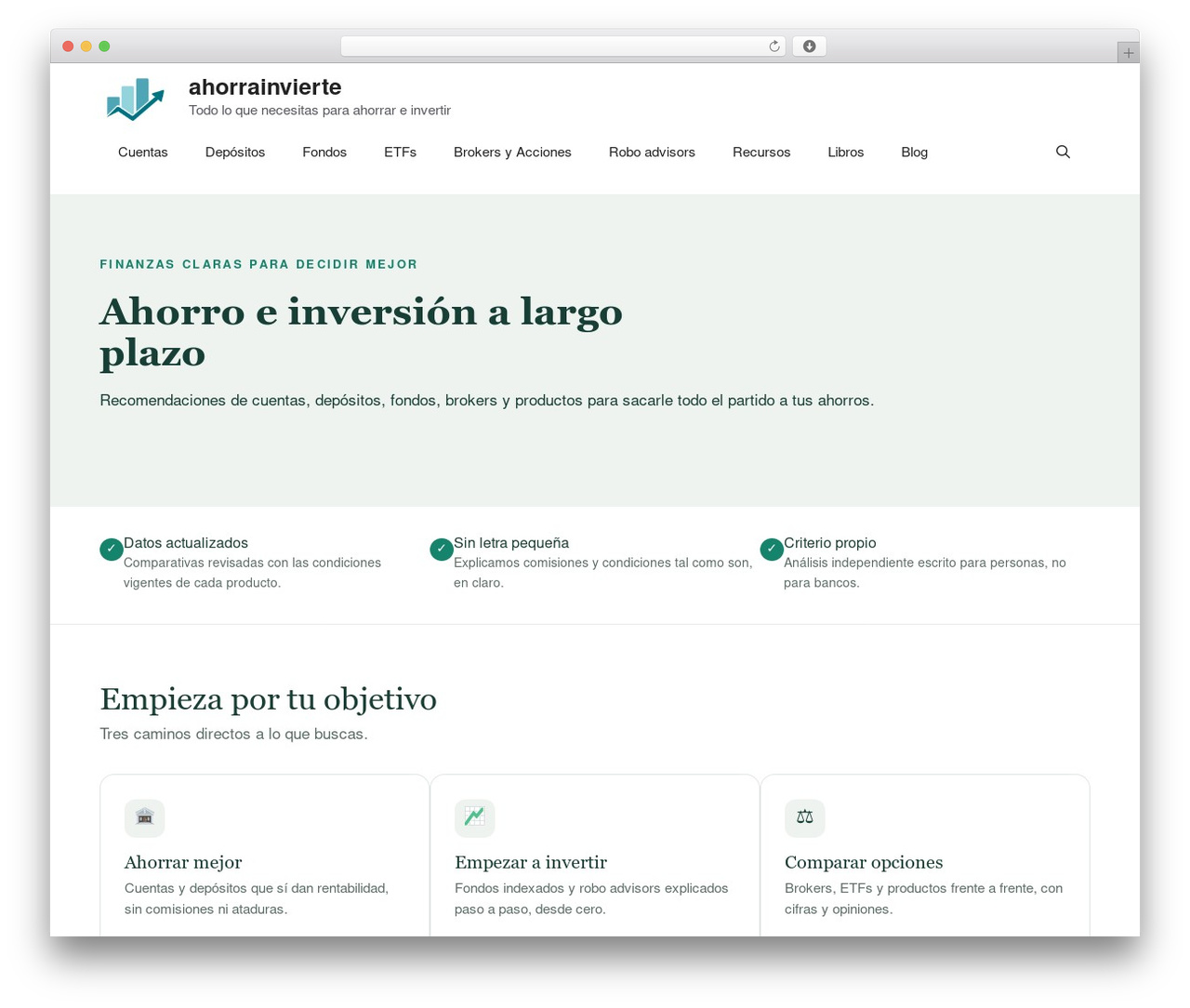Select Robo advisors in the navigation
Viewport: 1190px width, 1008px height.
click(652, 153)
